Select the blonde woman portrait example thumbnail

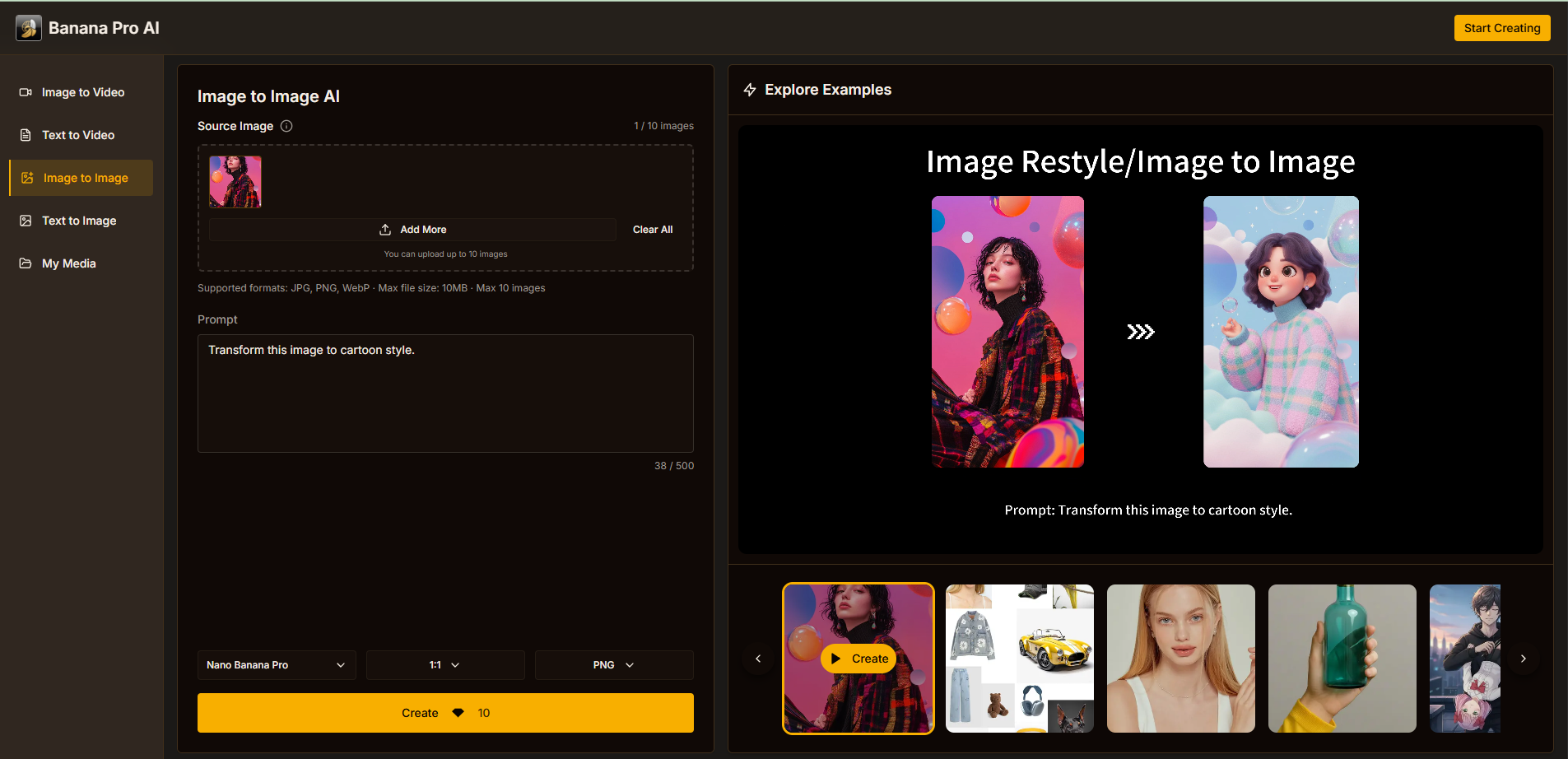1181,659
